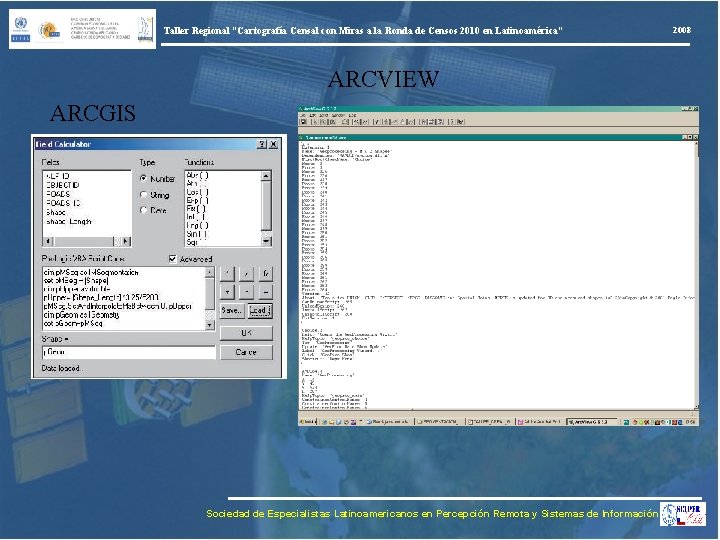Open the last menu in ArcView menu bar
This screenshot has width=720, height=540.
click(352, 115)
